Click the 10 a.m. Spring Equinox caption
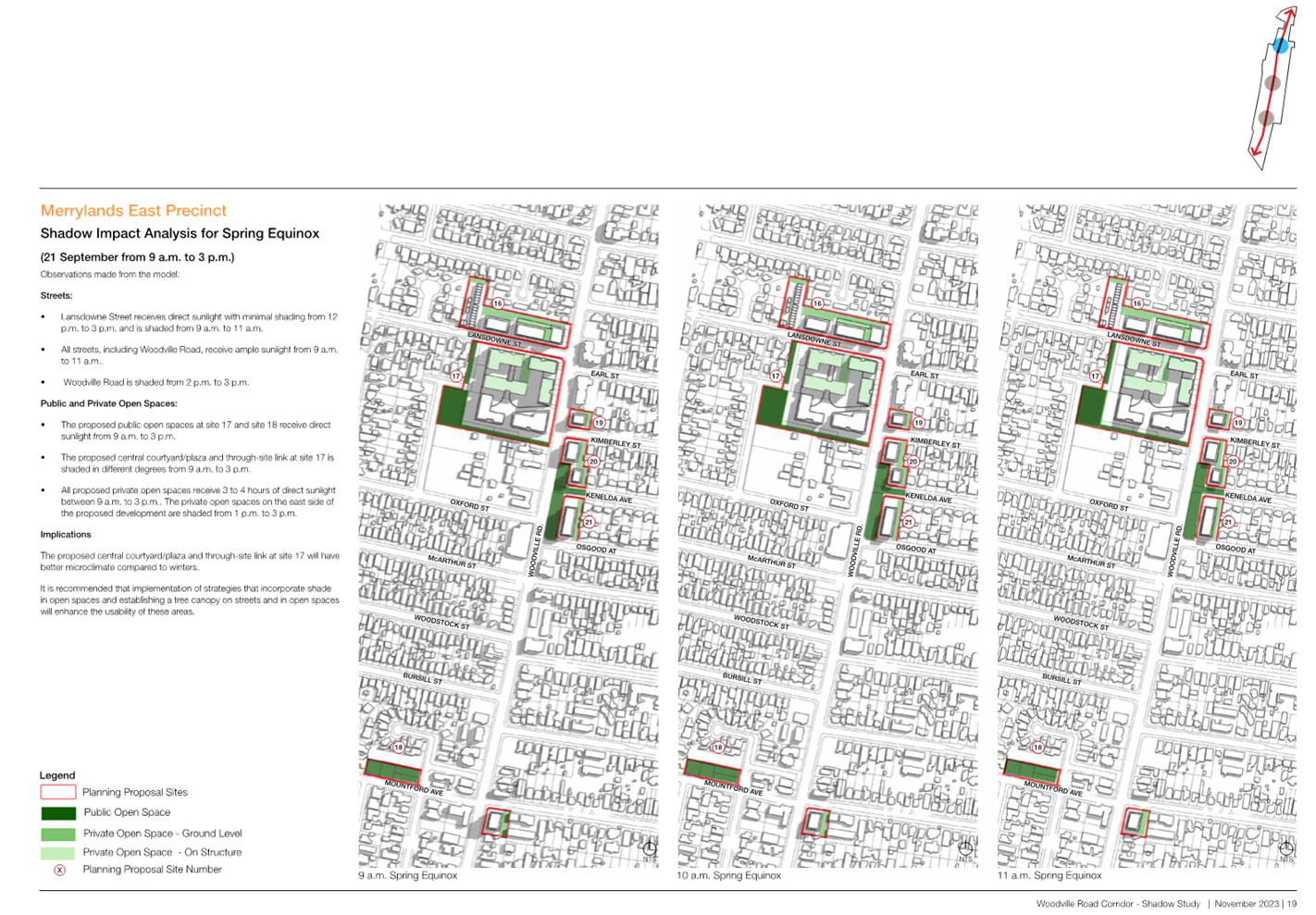The height and width of the screenshot is (915, 1316). coord(728,876)
